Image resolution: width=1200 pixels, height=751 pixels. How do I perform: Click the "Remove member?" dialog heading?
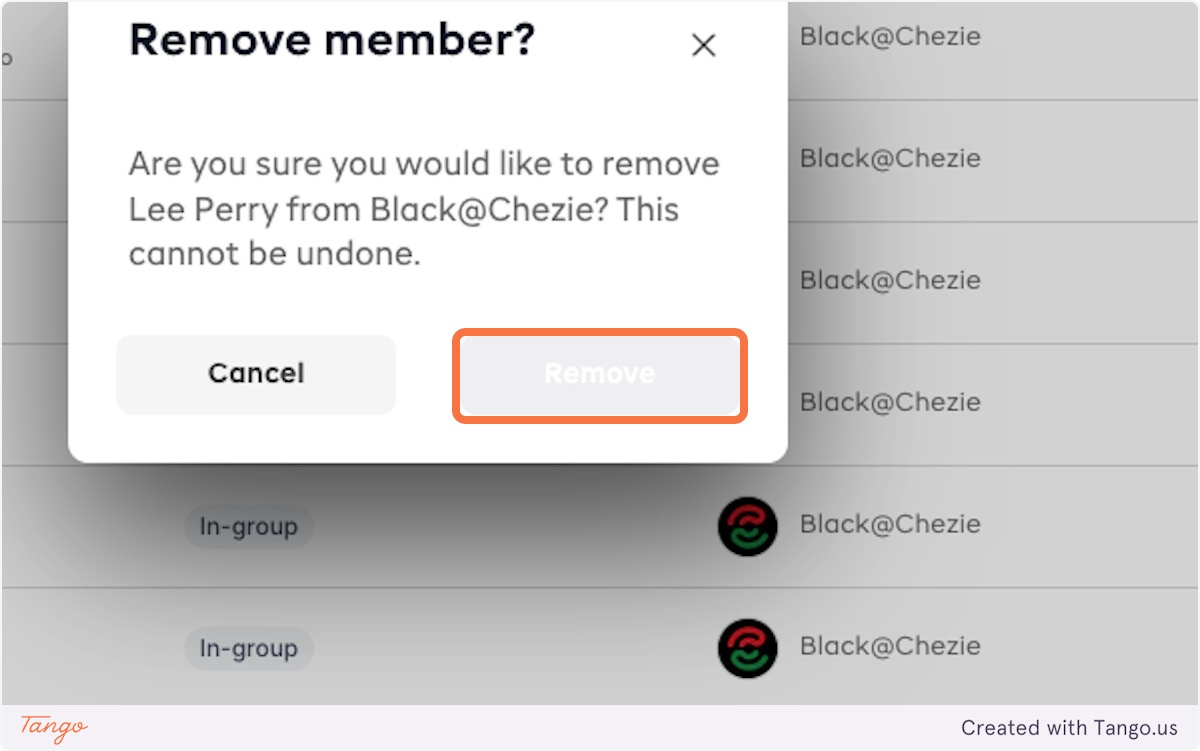tap(332, 41)
